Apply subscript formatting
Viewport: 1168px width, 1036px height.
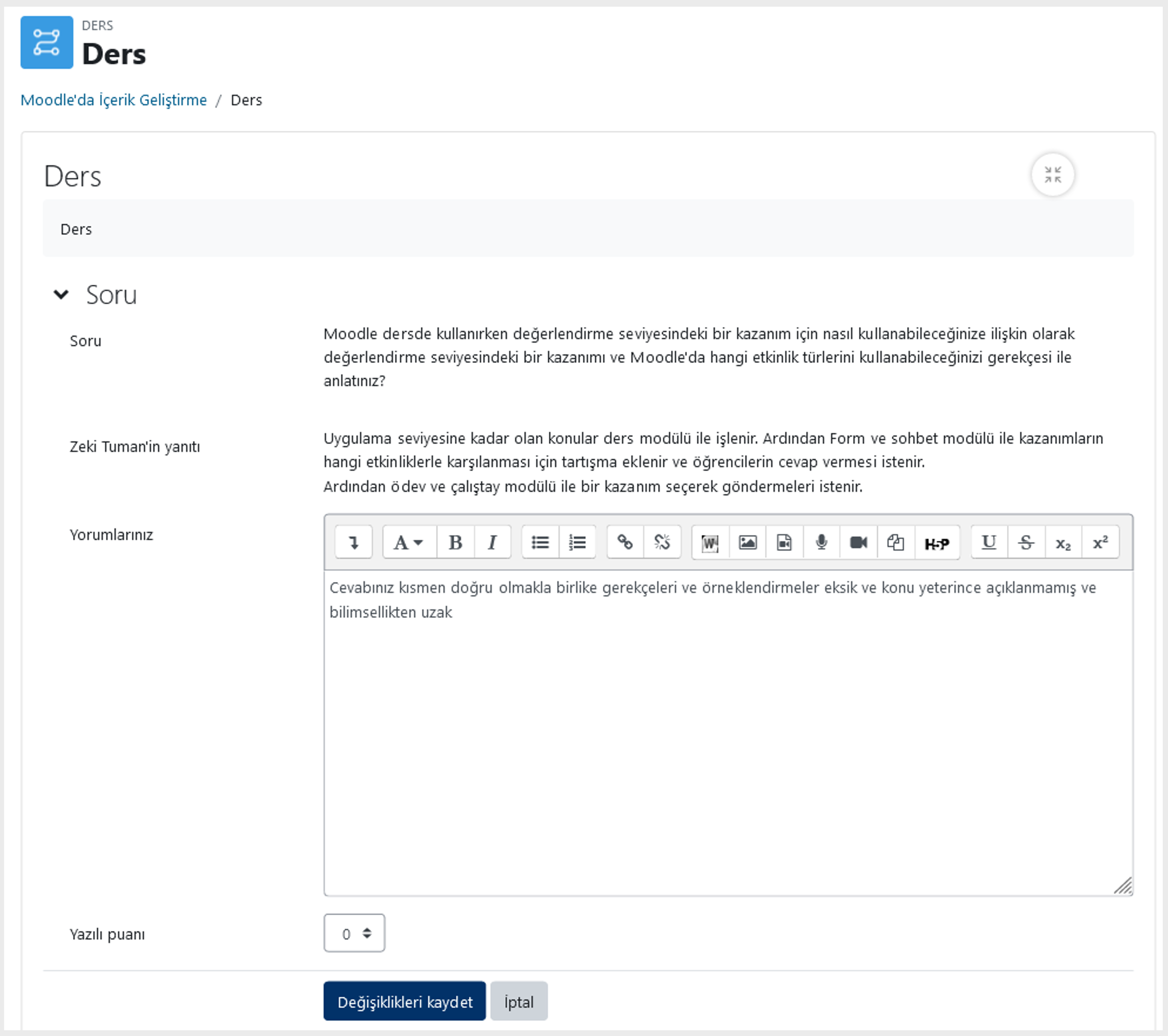coord(1064,542)
